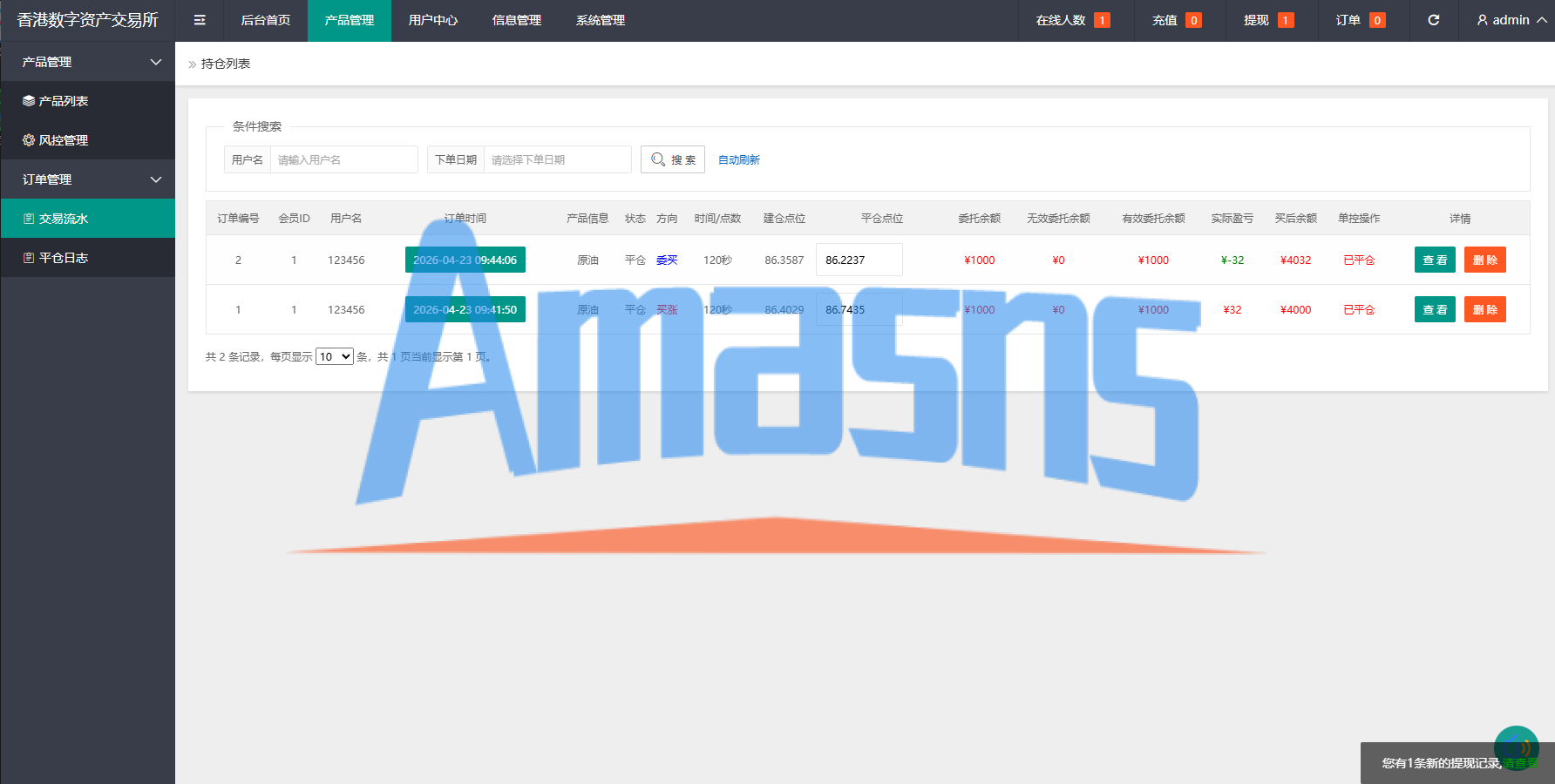Open the 系统管理 top menu
The image size is (1555, 784).
coord(601,20)
